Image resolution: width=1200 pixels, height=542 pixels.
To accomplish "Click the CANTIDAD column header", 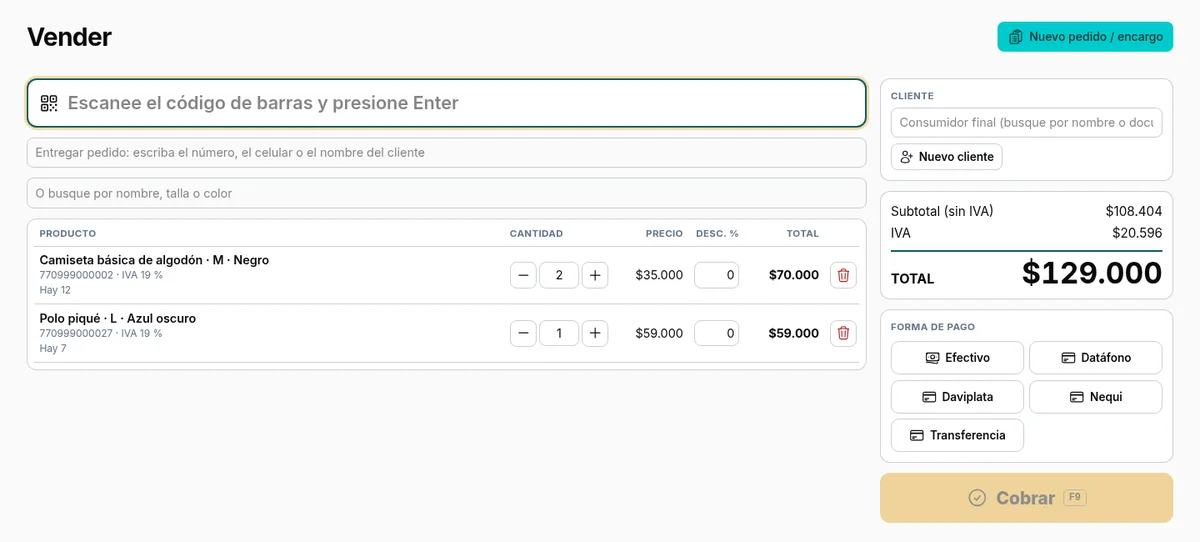I will 536,234.
